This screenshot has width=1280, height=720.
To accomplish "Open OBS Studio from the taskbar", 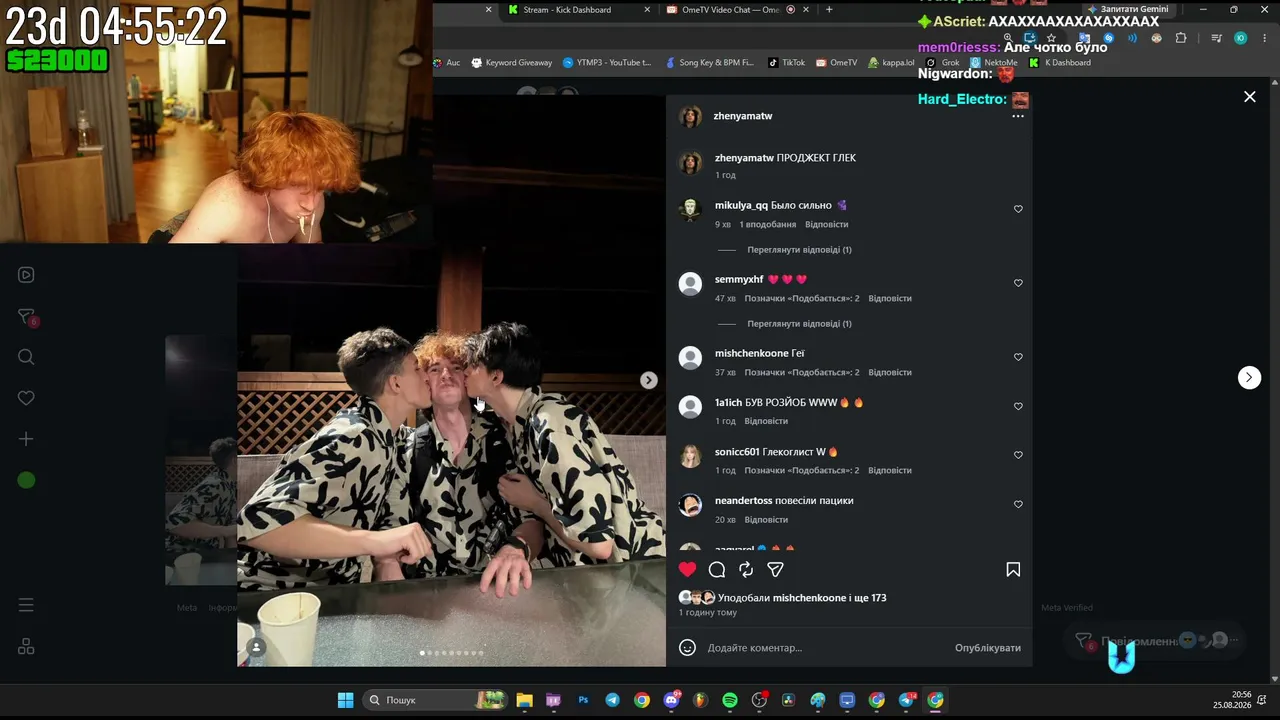I will point(759,700).
